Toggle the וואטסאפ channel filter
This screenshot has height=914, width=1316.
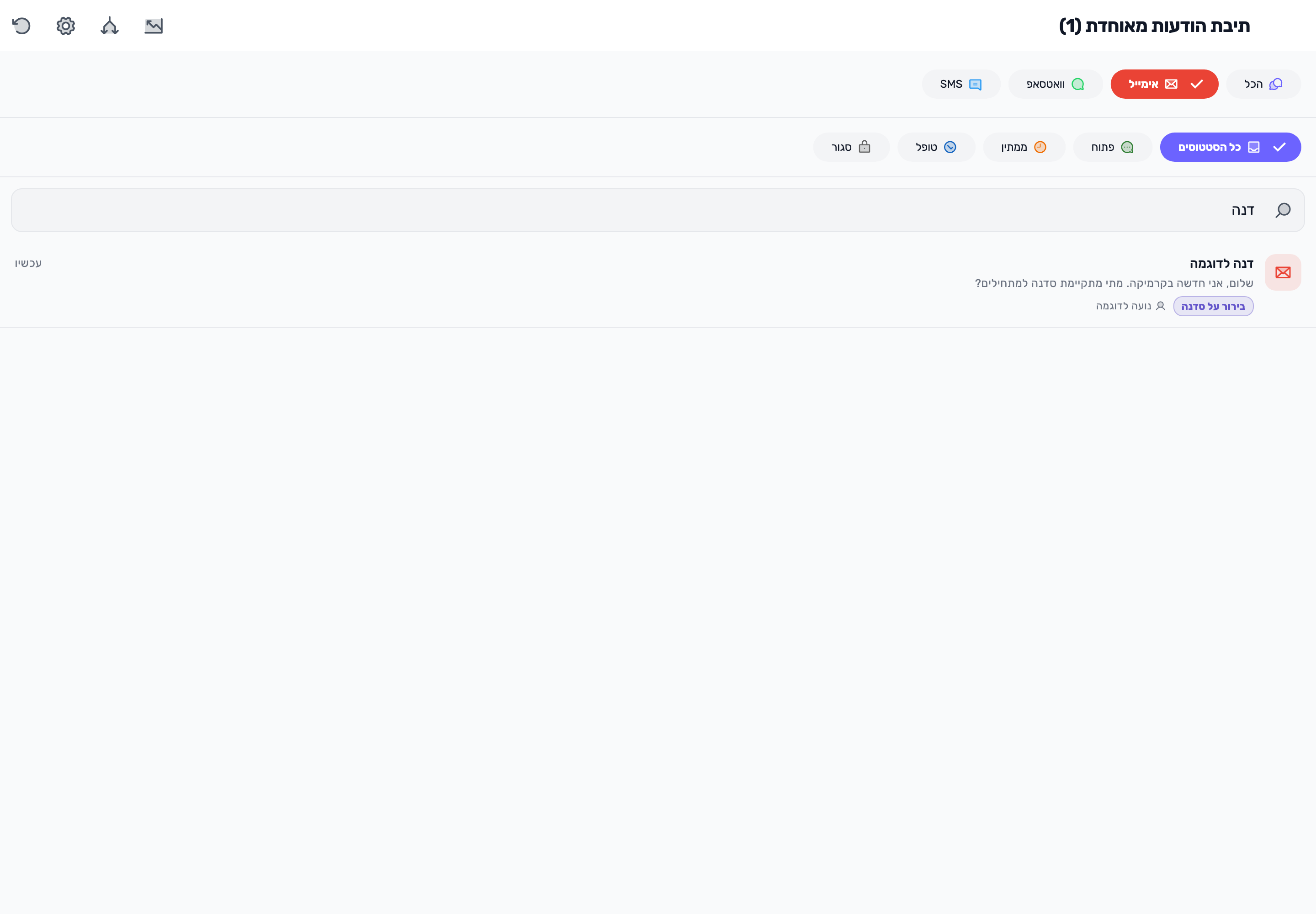click(x=1056, y=84)
